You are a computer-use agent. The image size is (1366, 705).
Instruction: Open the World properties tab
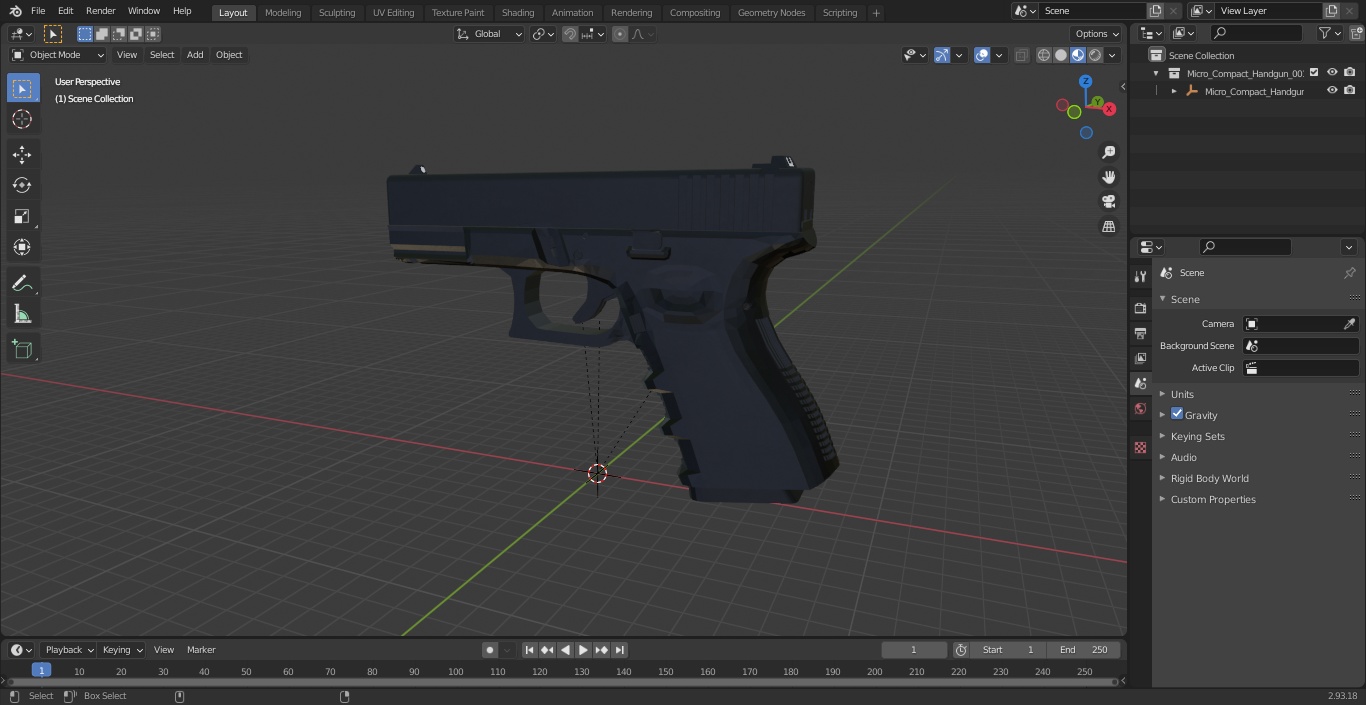(x=1140, y=408)
